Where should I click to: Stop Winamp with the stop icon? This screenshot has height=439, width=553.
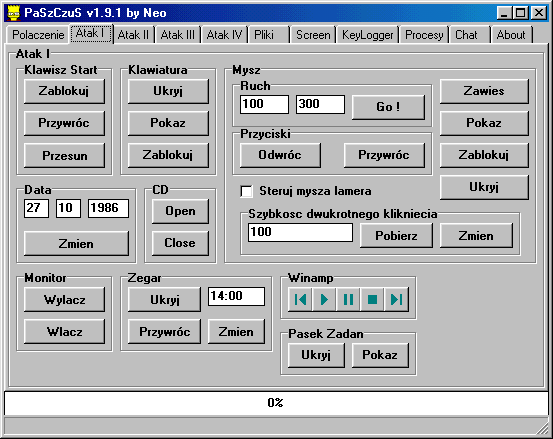(372, 299)
